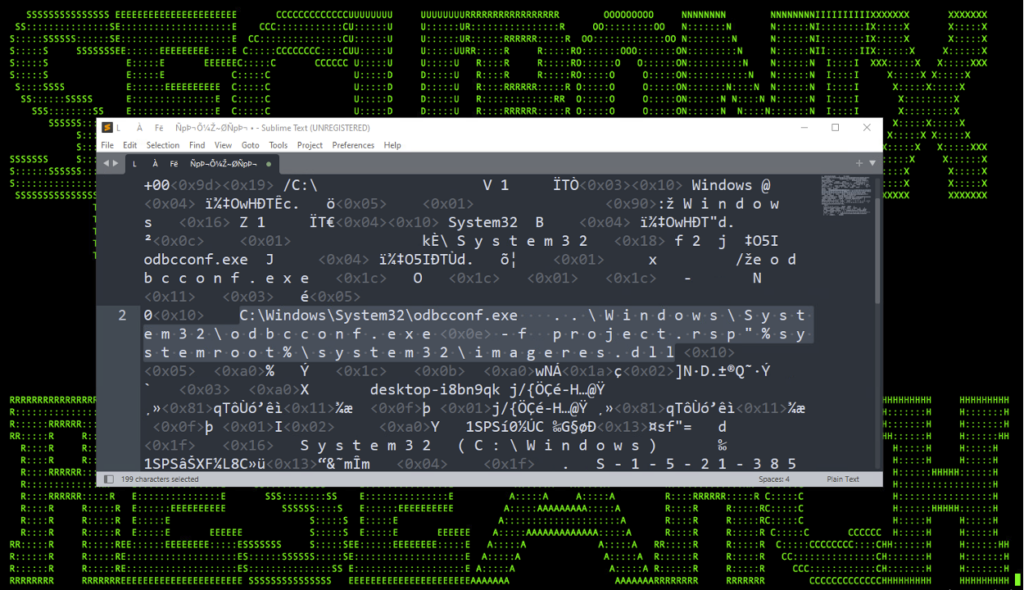Open the View menu
The image size is (1024, 590).
[223, 145]
